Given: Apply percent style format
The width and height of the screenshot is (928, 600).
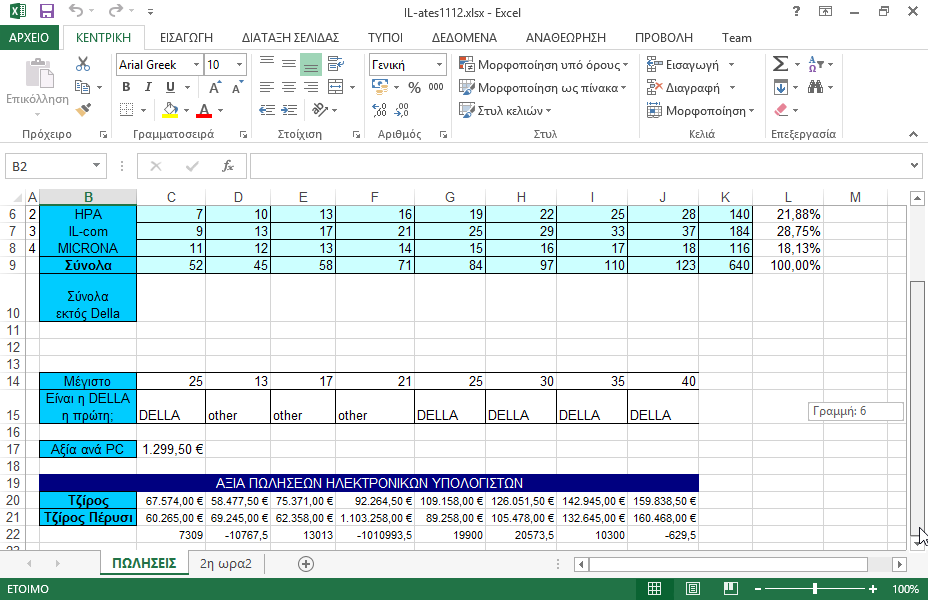Looking at the screenshot, I should [x=414, y=88].
